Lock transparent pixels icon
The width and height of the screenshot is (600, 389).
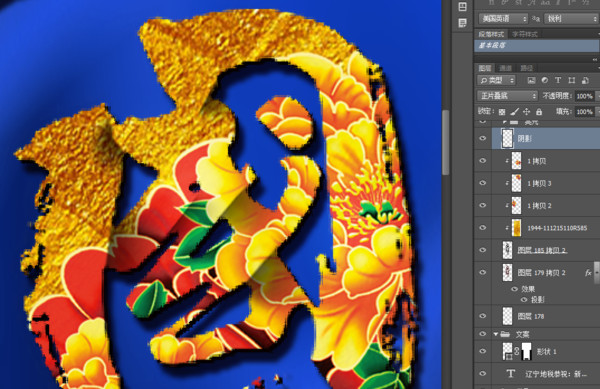[502, 112]
